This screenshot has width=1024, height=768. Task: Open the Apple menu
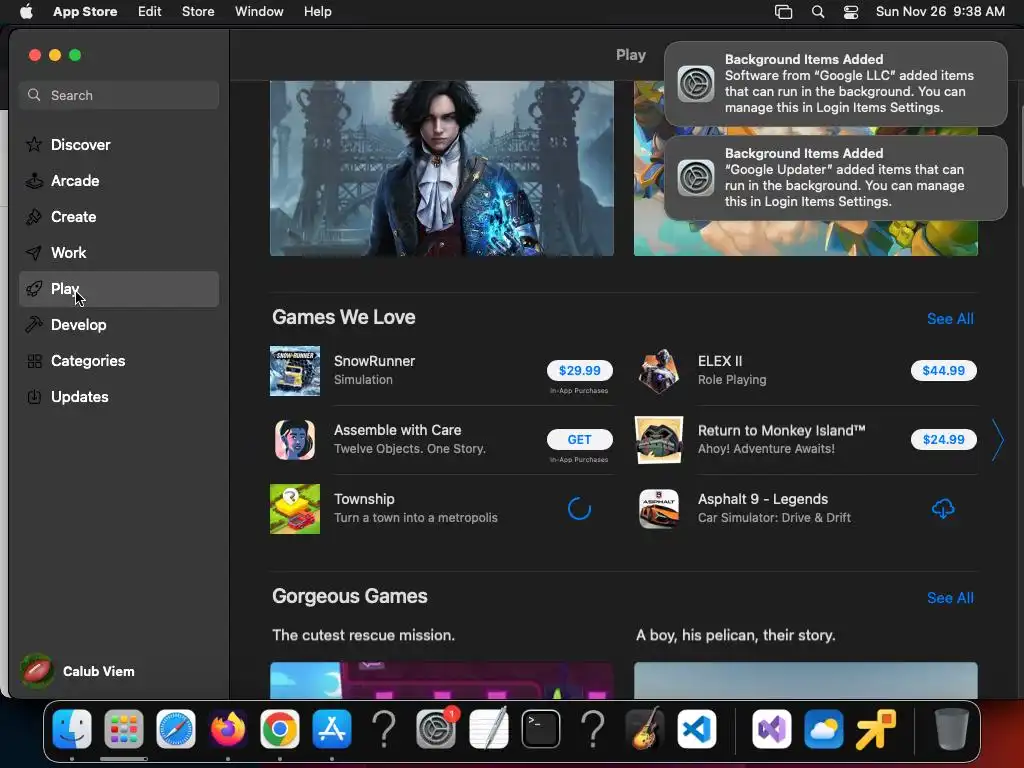27,12
